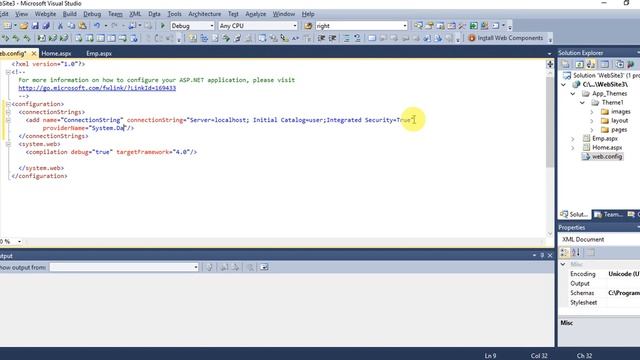
Task: Click the Find in Files icon beside search box
Action: pos(308,26)
